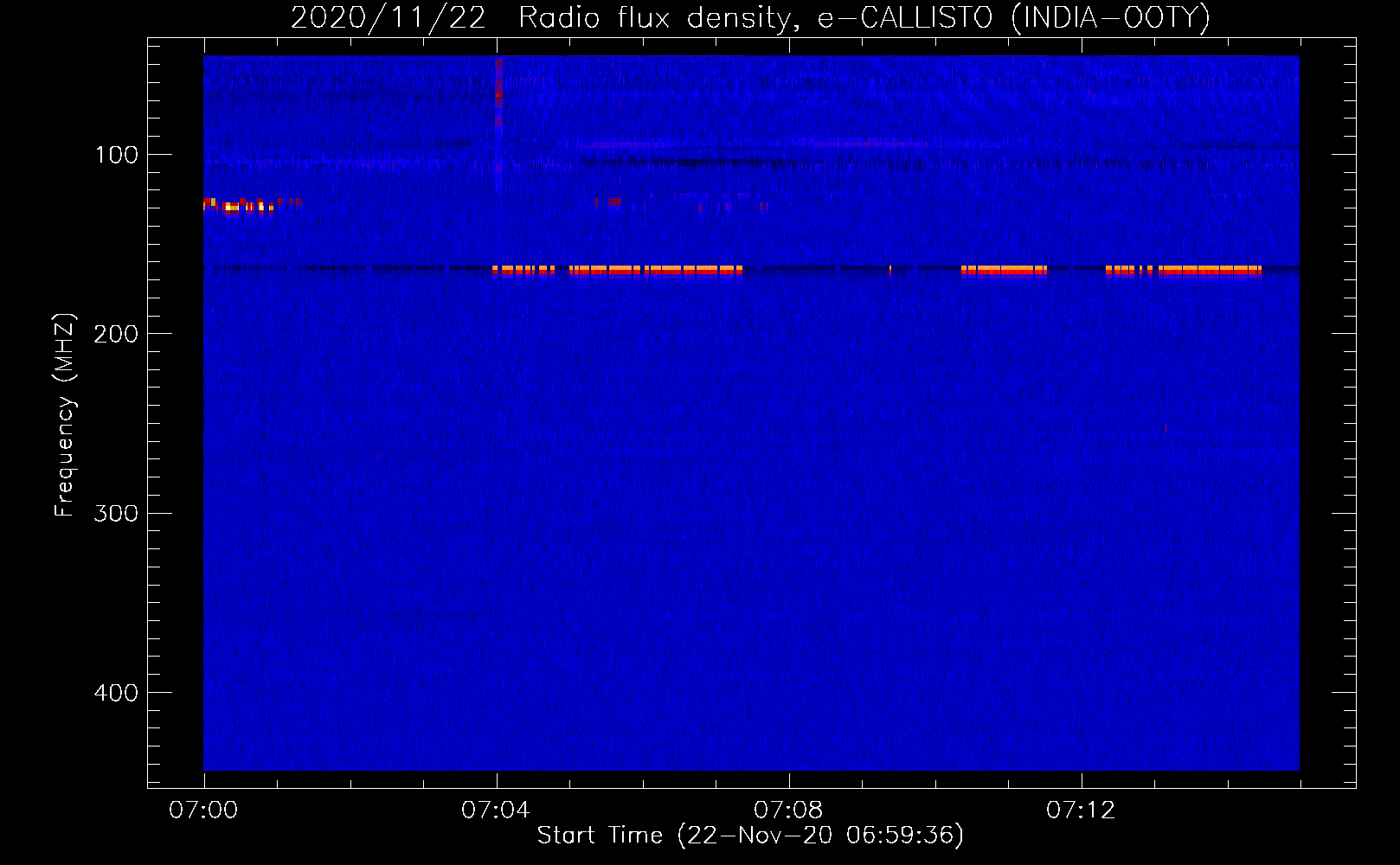Click the '07:00' time tick label
This screenshot has width=1400, height=865.
tap(203, 811)
